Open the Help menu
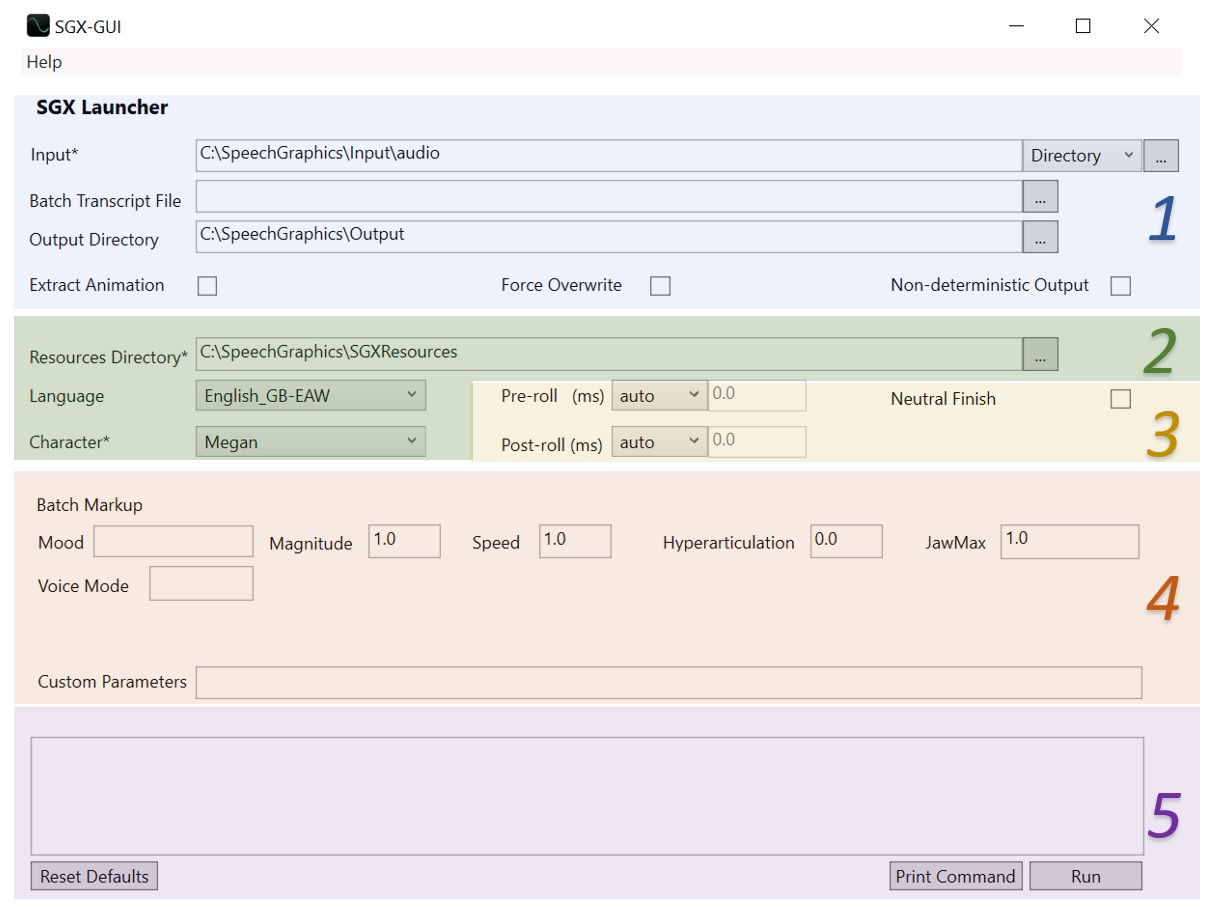The height and width of the screenshot is (910, 1211). click(x=44, y=62)
